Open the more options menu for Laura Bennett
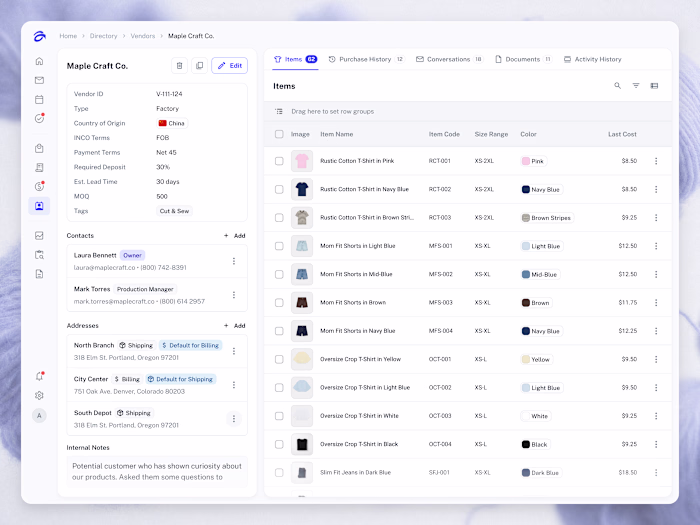Viewport: 700px width, 525px height. (x=233, y=261)
